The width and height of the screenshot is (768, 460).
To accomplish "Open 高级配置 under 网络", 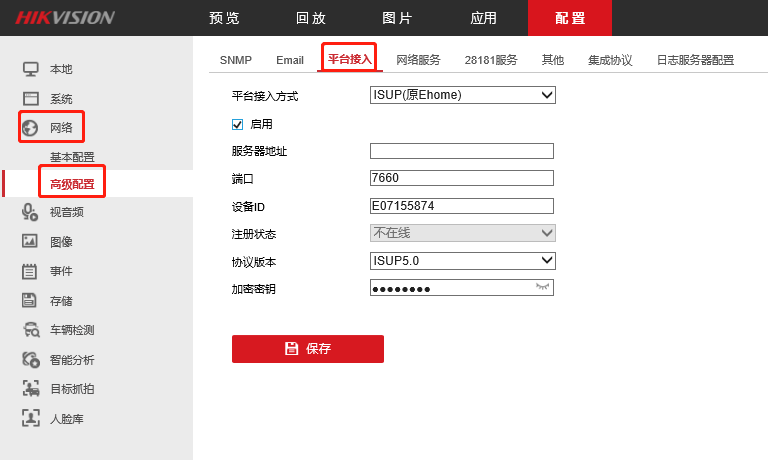I will [72, 184].
